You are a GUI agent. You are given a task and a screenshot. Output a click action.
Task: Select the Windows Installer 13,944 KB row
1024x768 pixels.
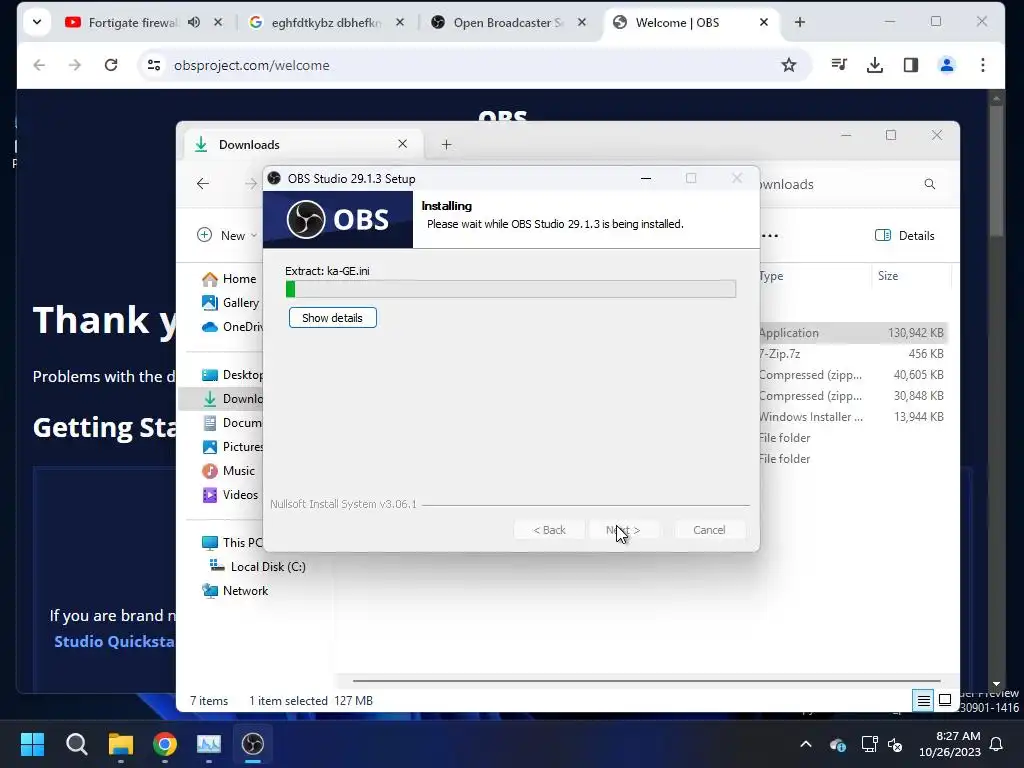(852, 417)
